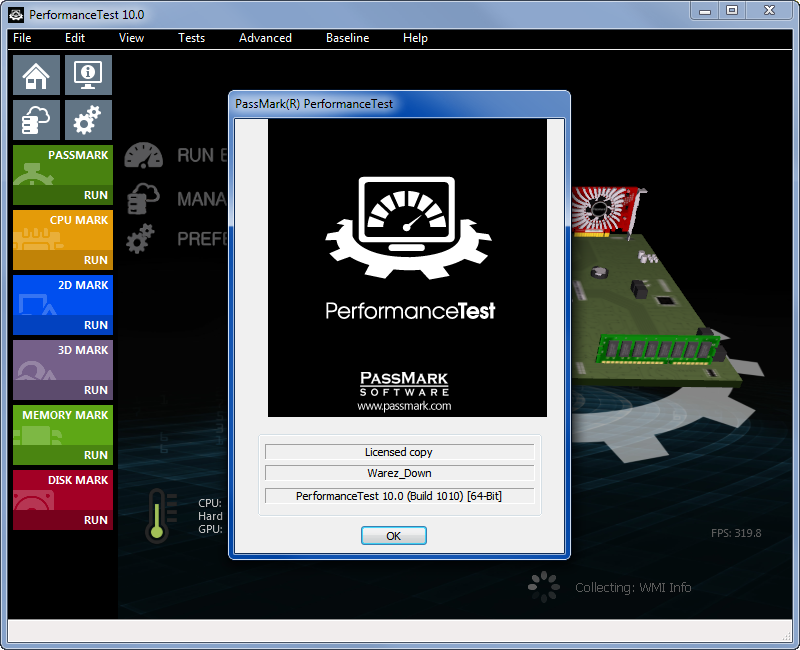Open the File menu

(22, 38)
